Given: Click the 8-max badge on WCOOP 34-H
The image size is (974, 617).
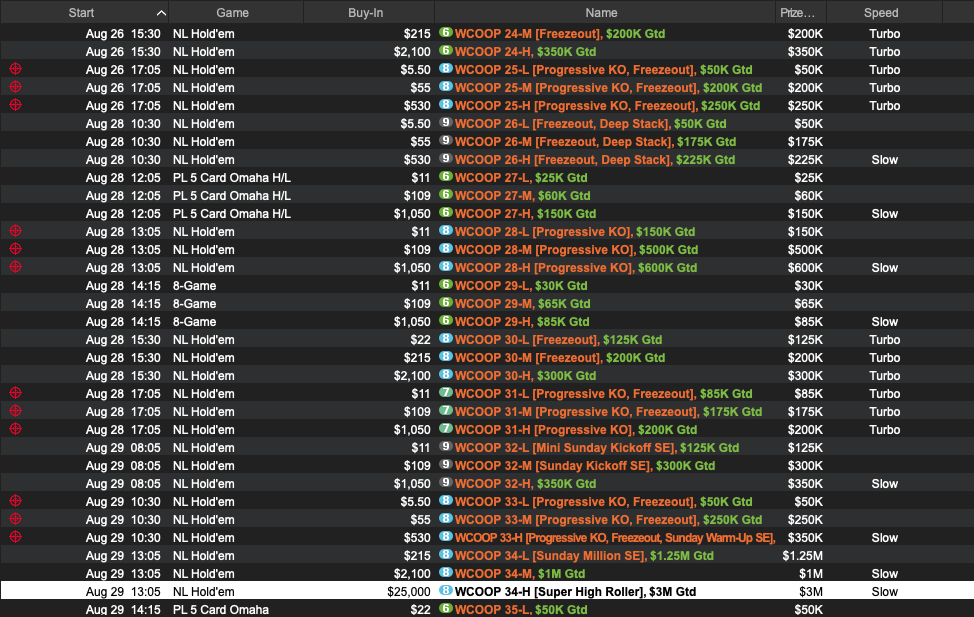Looking at the screenshot, I should (445, 591).
